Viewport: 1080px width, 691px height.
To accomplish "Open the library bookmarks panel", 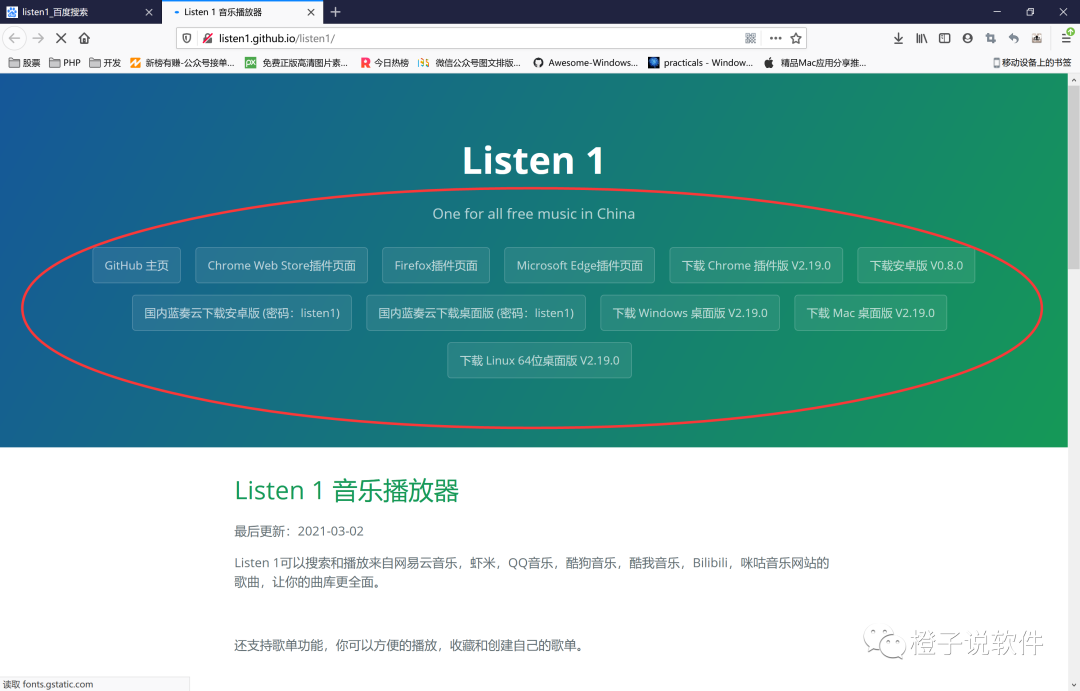I will pos(922,39).
